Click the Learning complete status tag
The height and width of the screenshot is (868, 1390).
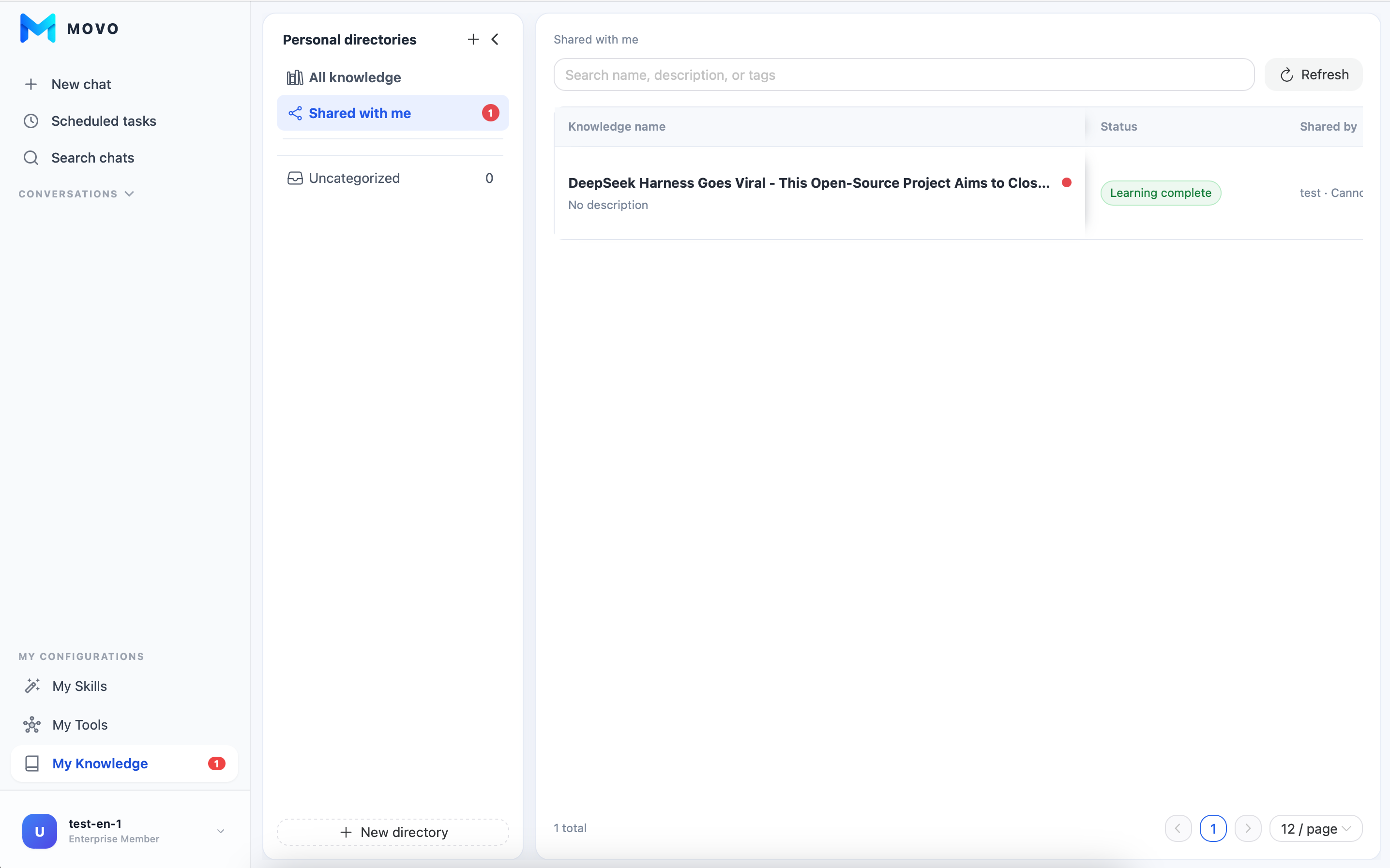[1160, 193]
